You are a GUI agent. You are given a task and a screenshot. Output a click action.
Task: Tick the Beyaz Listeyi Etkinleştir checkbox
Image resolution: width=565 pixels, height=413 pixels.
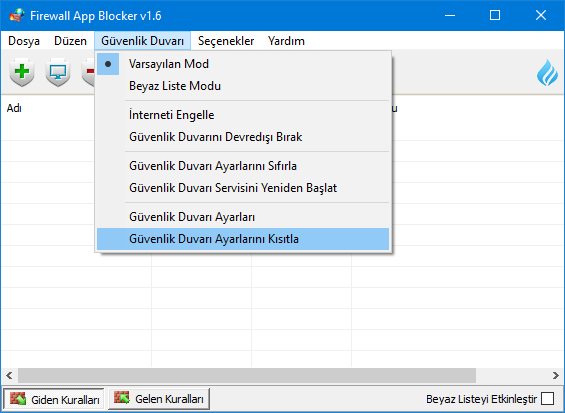coord(547,399)
